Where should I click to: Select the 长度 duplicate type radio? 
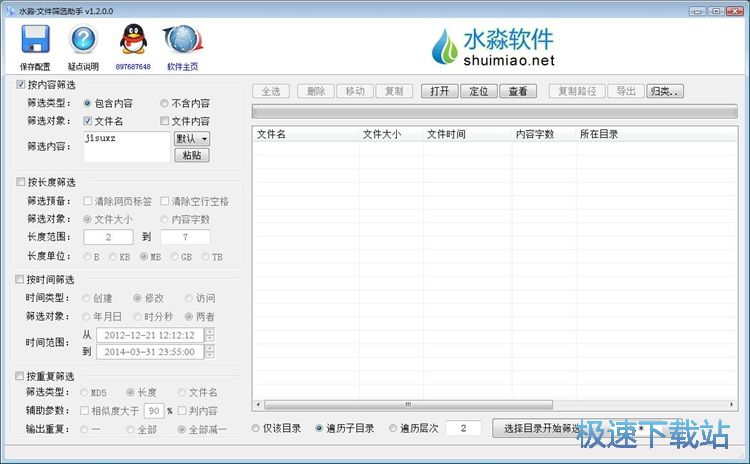(130, 393)
